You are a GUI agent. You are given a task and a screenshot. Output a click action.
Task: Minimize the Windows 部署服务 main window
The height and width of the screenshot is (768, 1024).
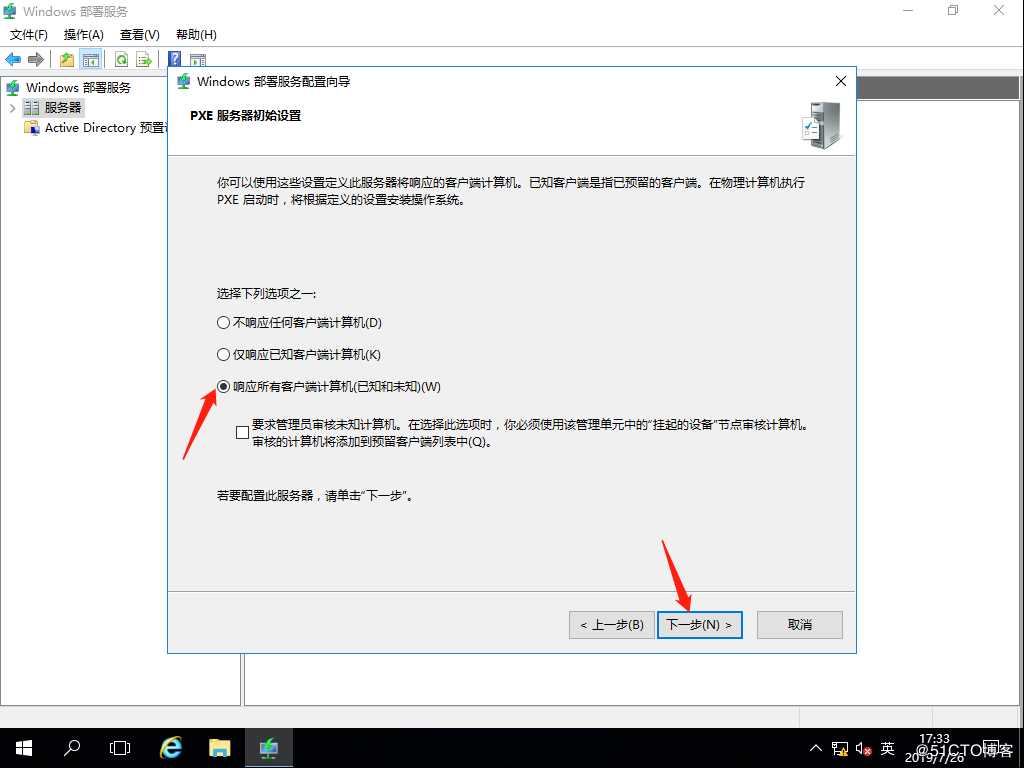pyautogui.click(x=908, y=10)
